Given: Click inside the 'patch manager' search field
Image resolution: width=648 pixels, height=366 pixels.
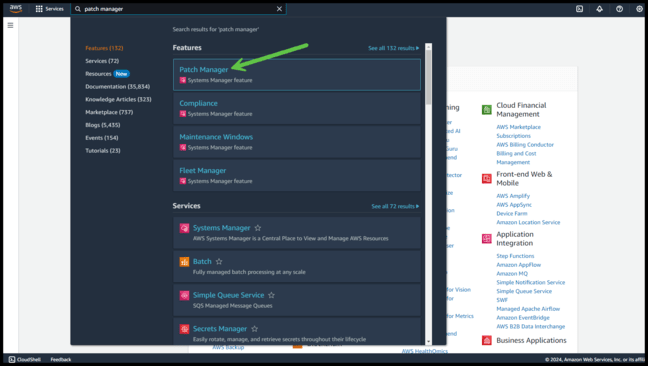Looking at the screenshot, I should [x=178, y=9].
